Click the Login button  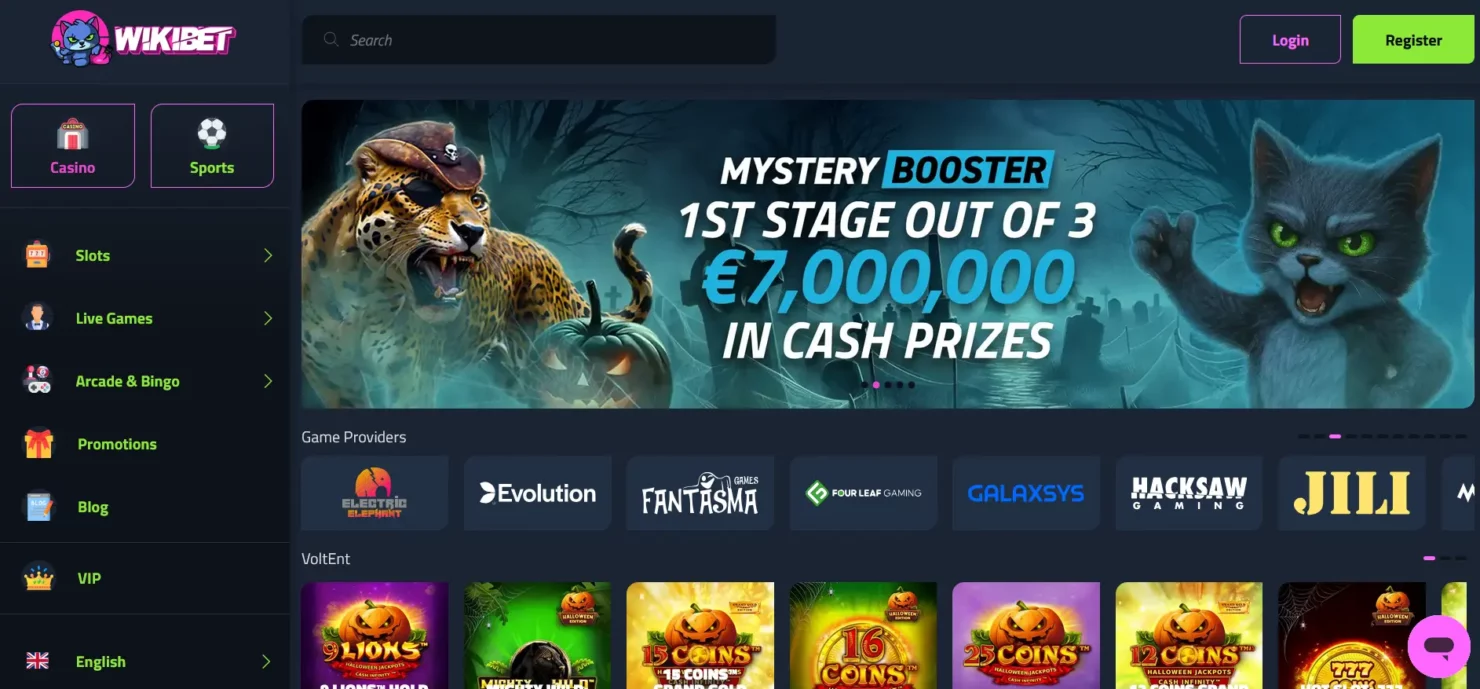coord(1290,40)
